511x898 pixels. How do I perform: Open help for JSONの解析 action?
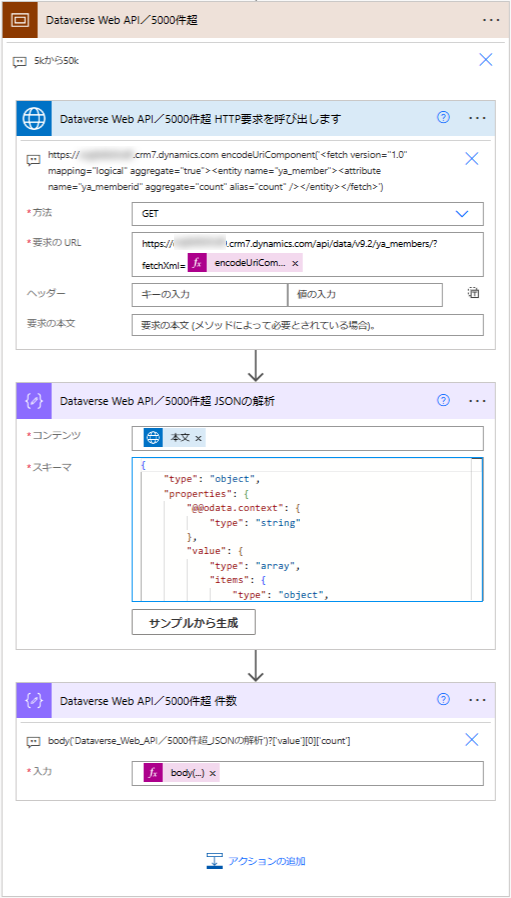coord(443,400)
